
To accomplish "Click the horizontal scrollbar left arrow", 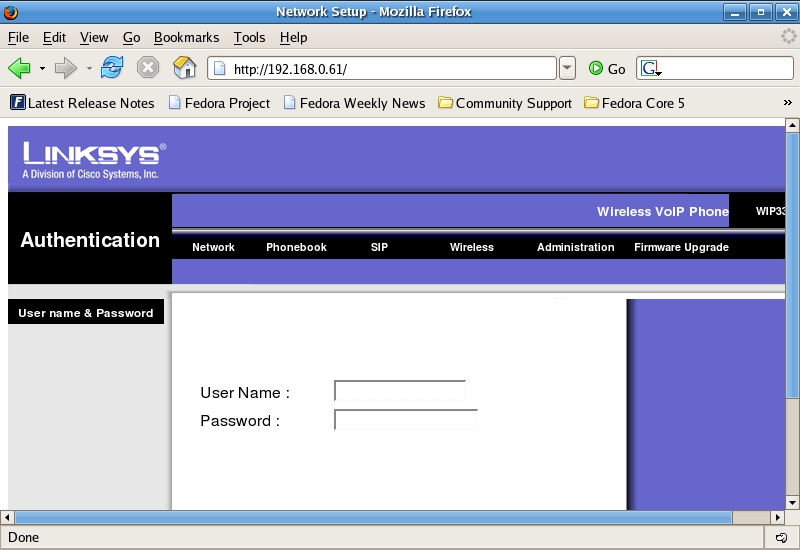I will tap(7, 517).
